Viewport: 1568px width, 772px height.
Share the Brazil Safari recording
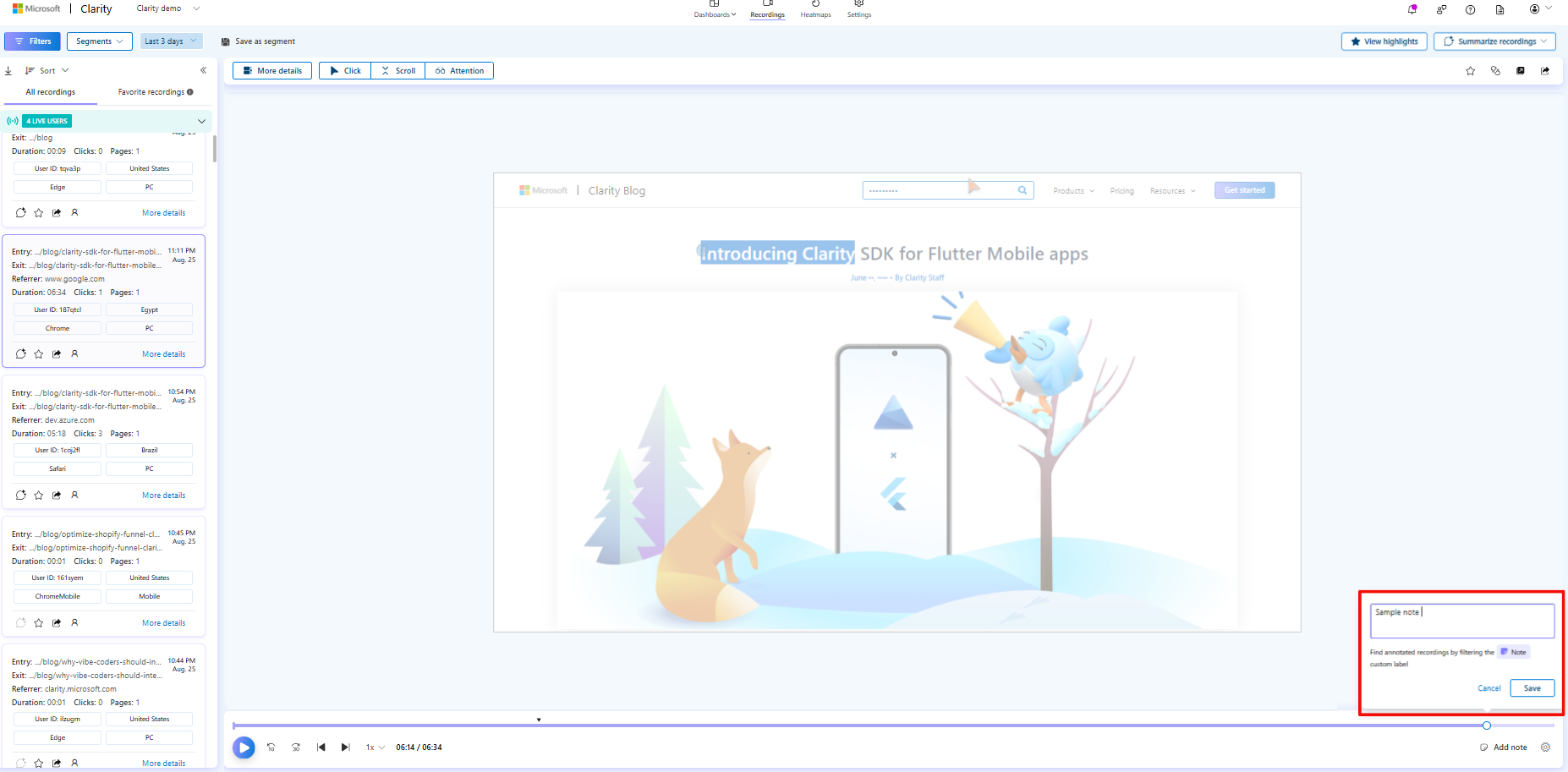(57, 496)
